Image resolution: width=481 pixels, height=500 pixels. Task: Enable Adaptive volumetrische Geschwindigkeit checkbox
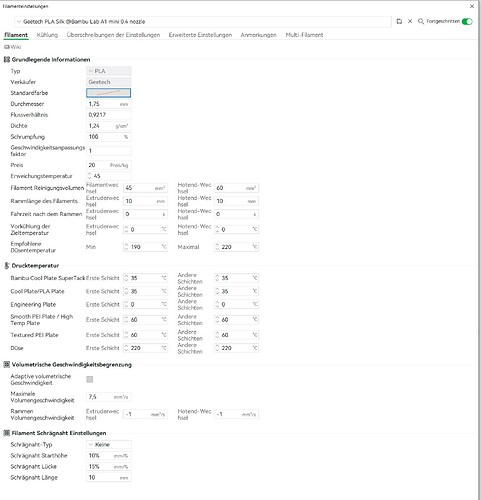pos(90,379)
